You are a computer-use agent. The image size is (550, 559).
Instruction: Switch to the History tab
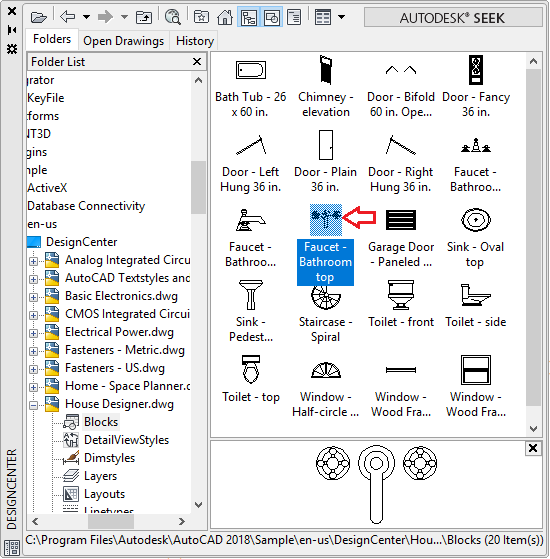[195, 41]
